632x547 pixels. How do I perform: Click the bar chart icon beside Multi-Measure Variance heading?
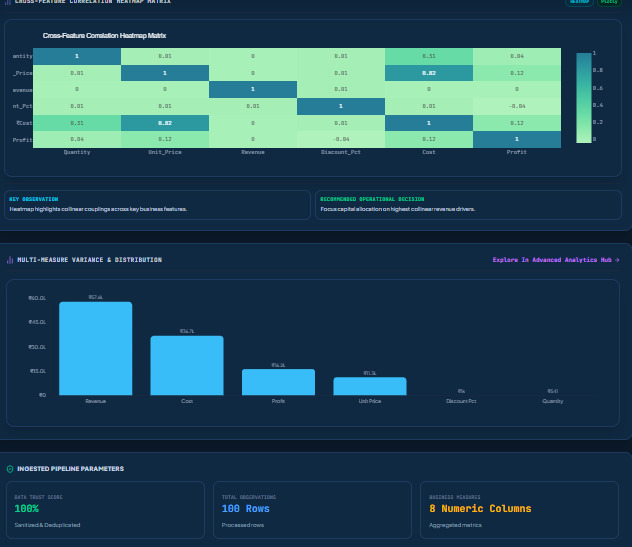click(10, 260)
